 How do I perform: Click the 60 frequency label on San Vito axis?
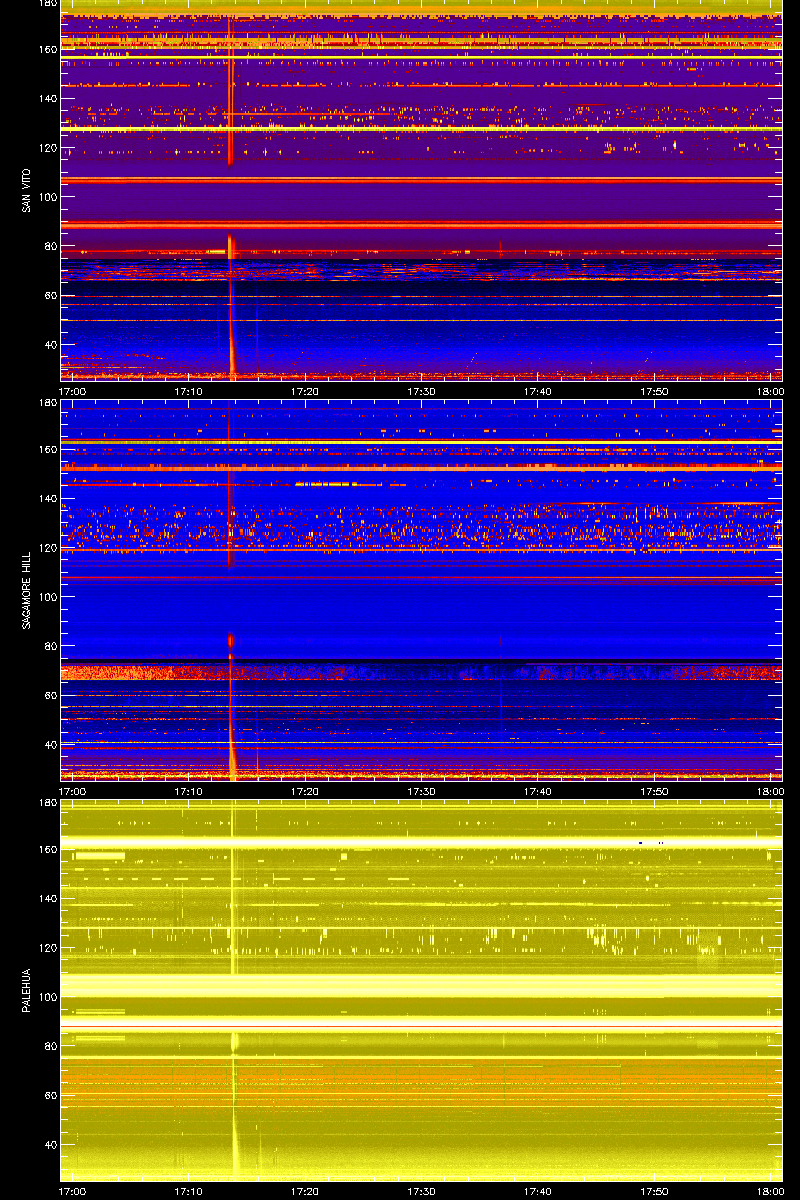[50, 295]
